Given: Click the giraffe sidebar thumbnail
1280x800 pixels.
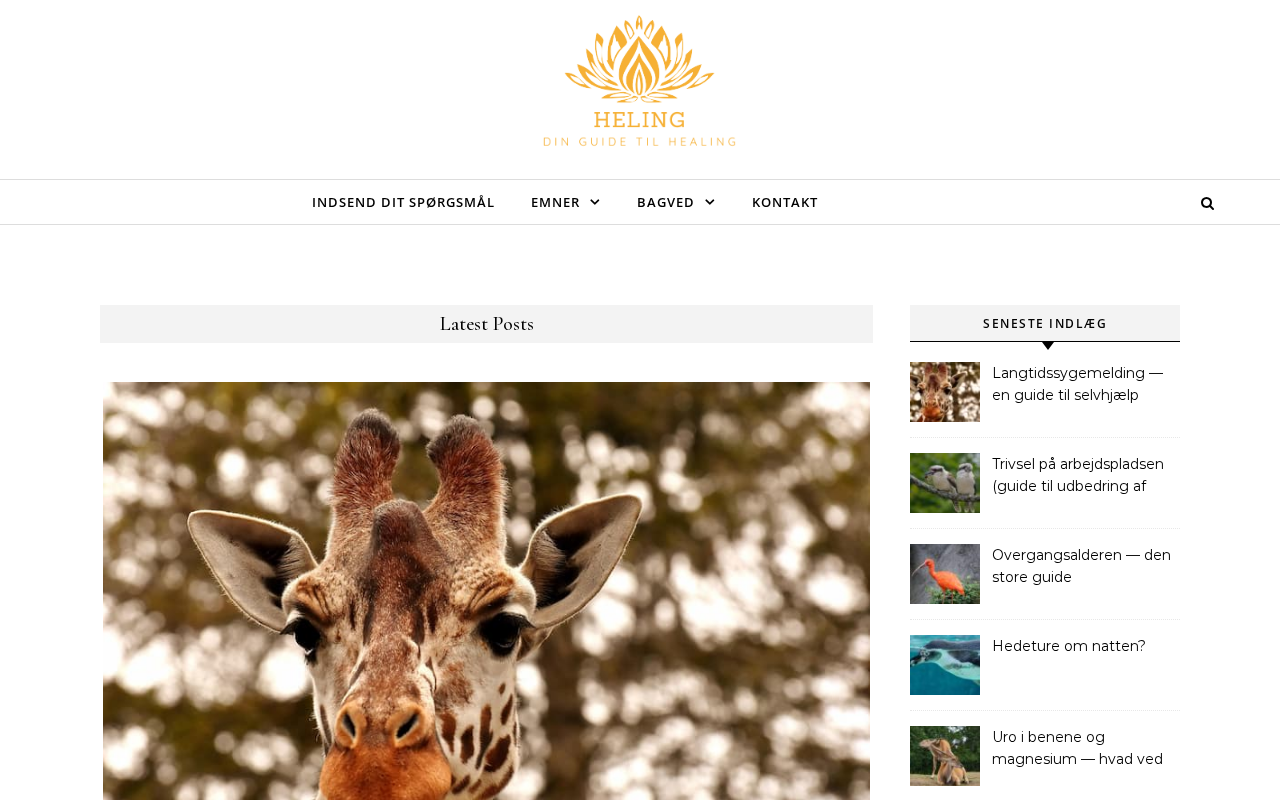Looking at the screenshot, I should [x=945, y=392].
